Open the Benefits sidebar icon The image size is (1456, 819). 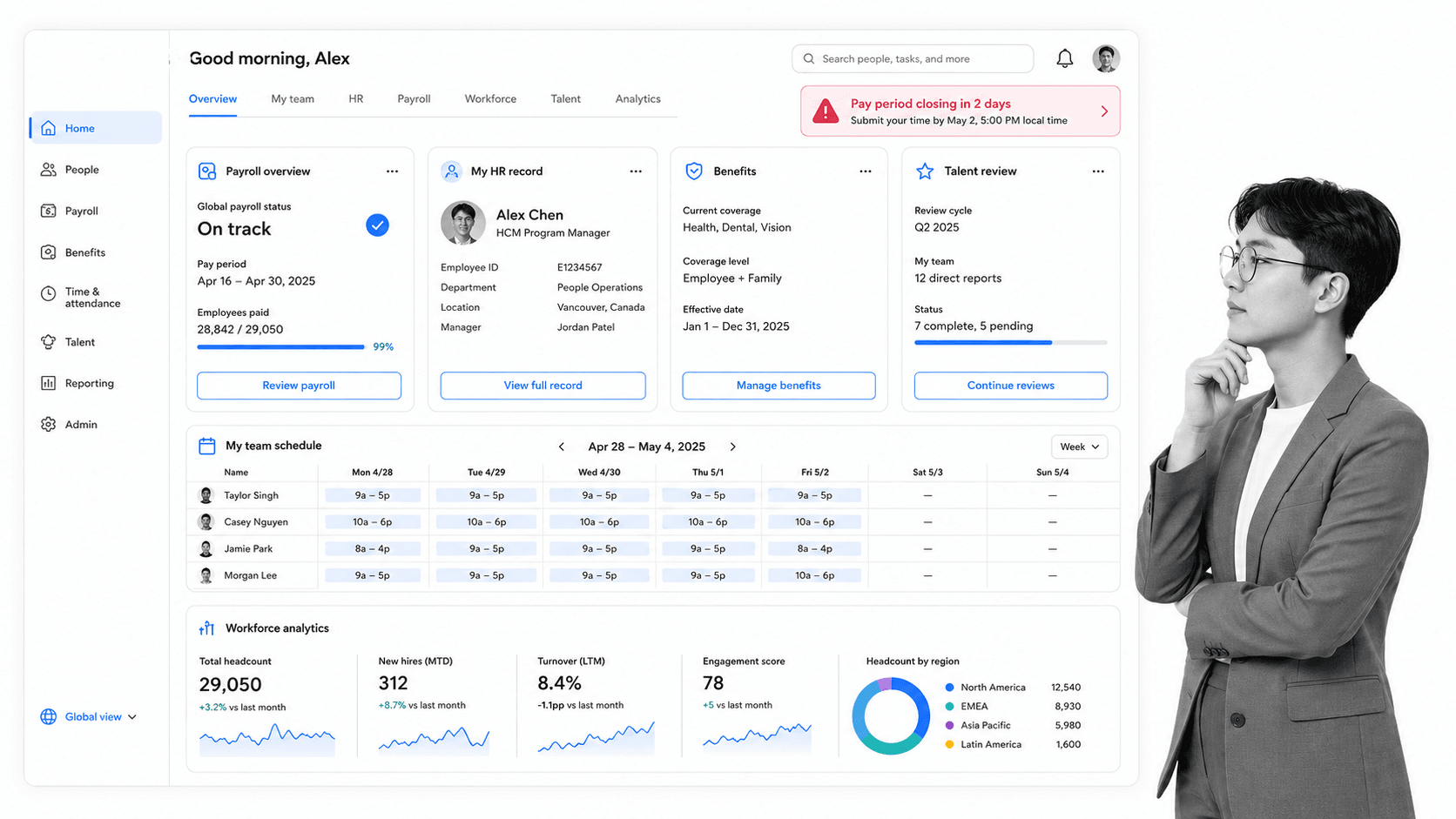tap(49, 252)
